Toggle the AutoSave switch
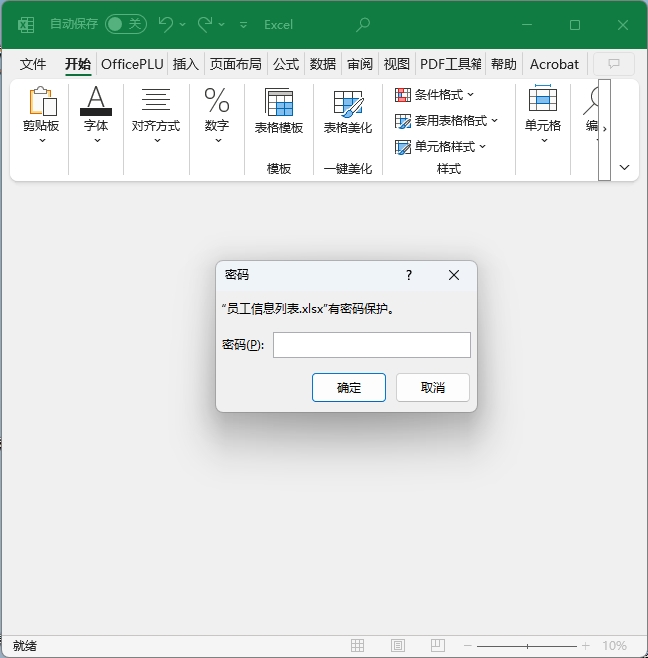Screen dimensions: 648x658 (126, 24)
